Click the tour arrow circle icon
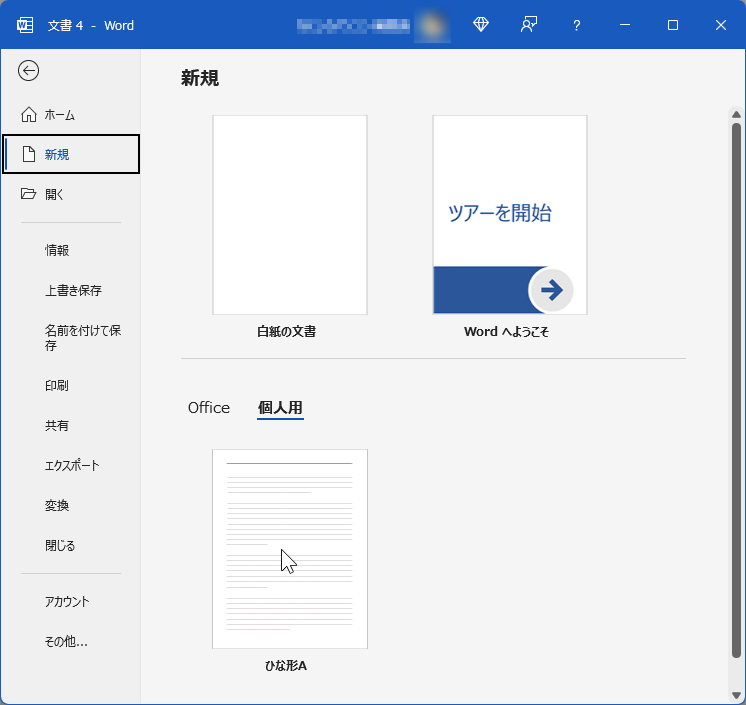Screen dimensions: 746x705 [x=551, y=290]
